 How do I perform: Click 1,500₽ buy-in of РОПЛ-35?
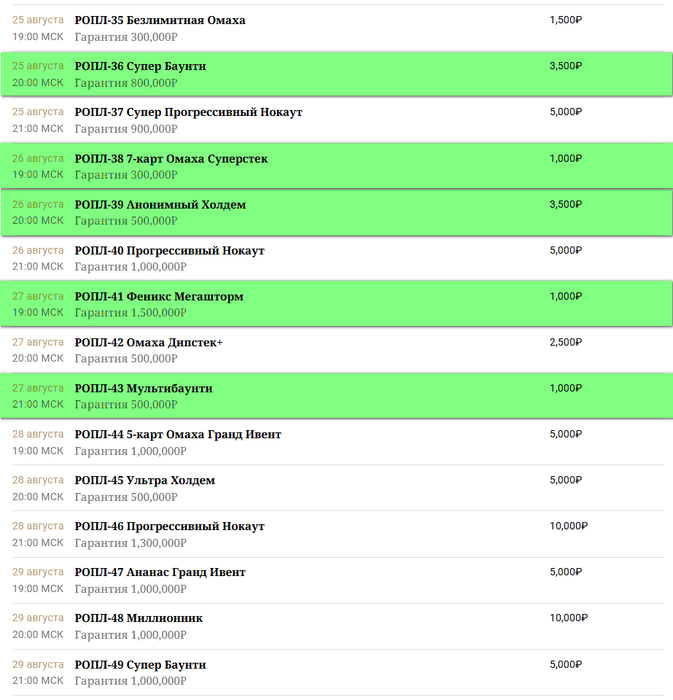(565, 20)
